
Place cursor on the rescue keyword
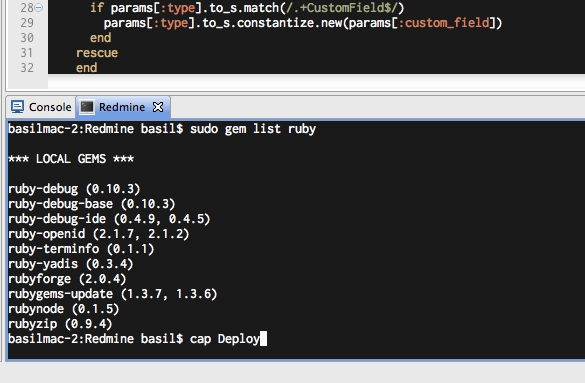point(97,53)
